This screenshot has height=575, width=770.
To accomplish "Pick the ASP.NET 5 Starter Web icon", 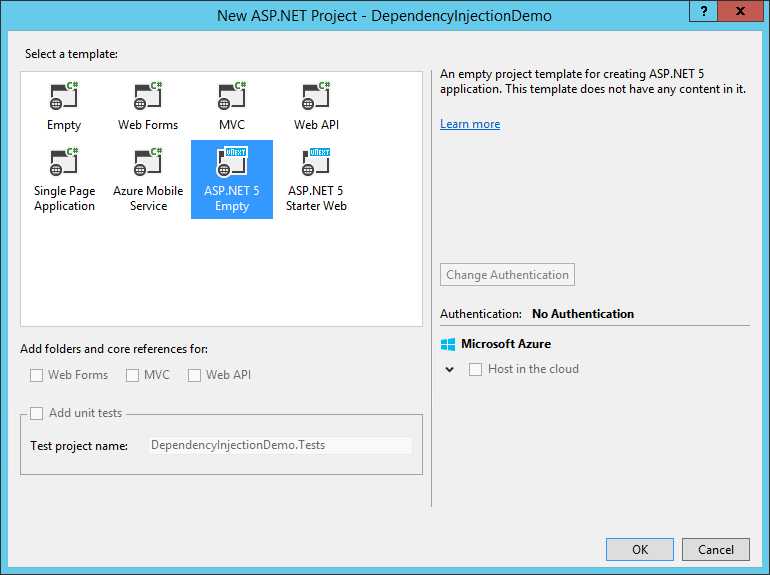I will pos(316,162).
